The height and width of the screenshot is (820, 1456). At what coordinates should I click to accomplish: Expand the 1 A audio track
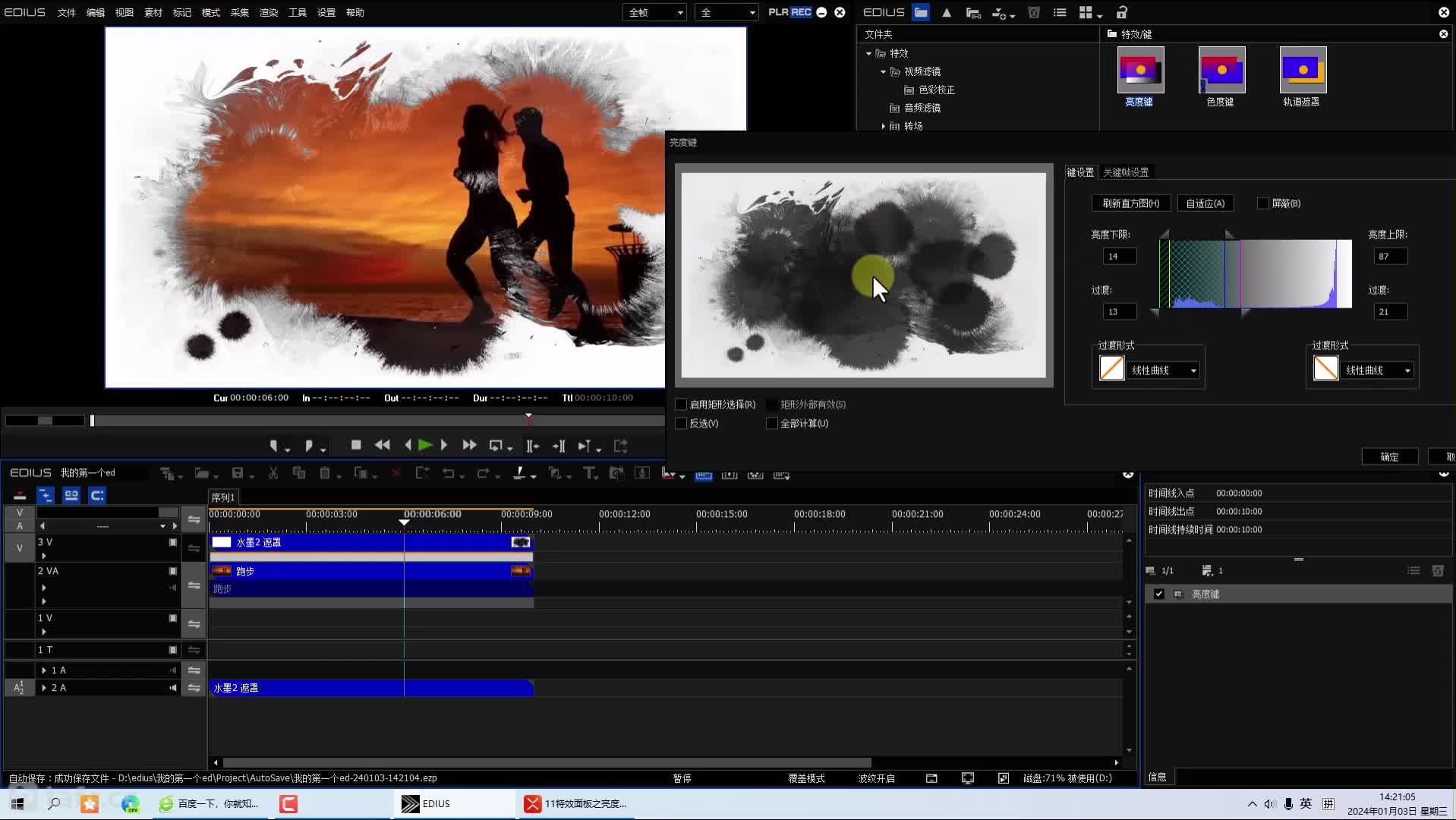click(44, 670)
